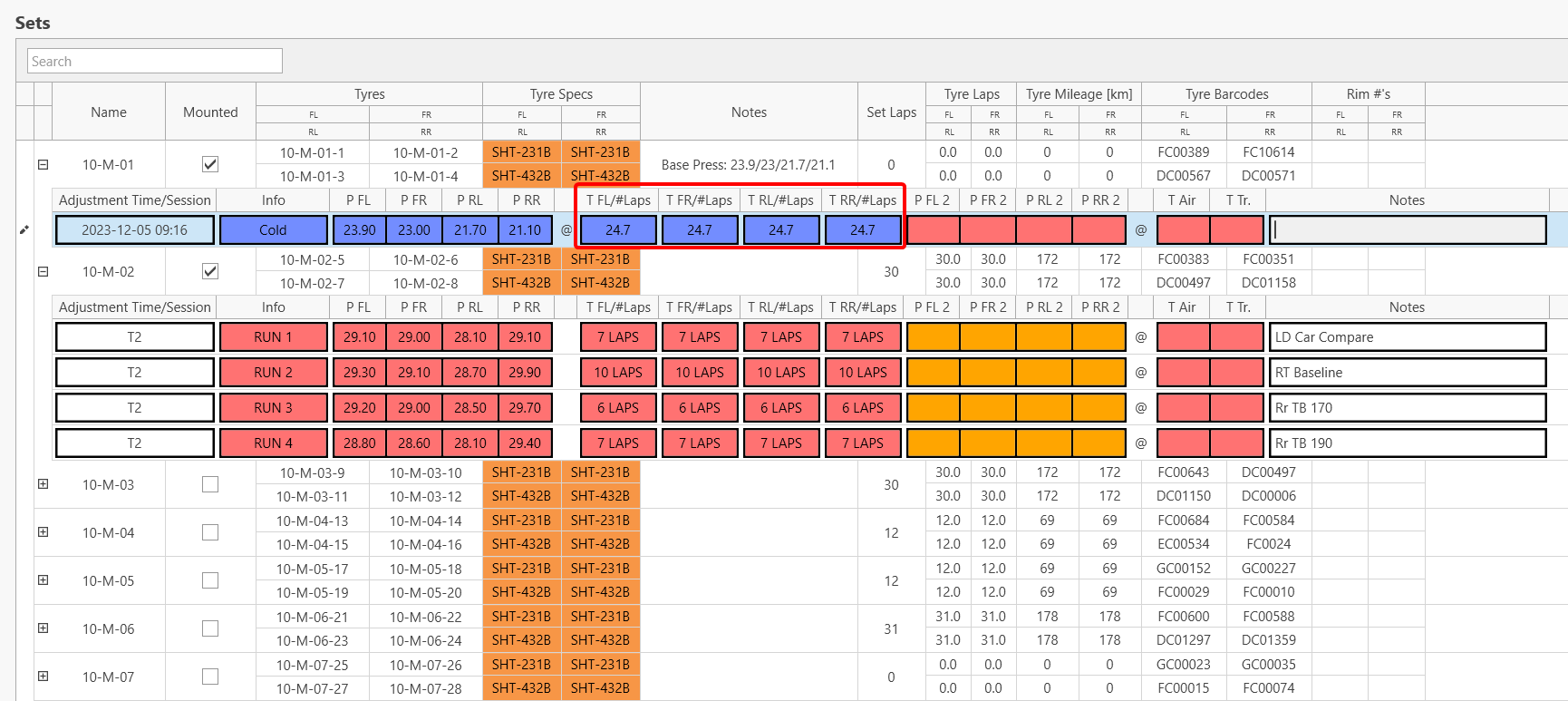1568x701 pixels.
Task: Click the pencil edit icon beside the 2023-12-05 row
Action: point(24,230)
